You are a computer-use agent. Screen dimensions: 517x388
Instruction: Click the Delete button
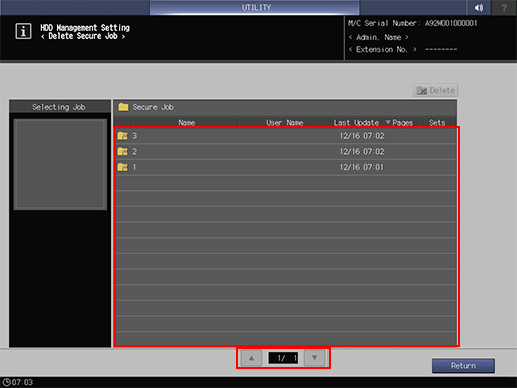pyautogui.click(x=435, y=90)
